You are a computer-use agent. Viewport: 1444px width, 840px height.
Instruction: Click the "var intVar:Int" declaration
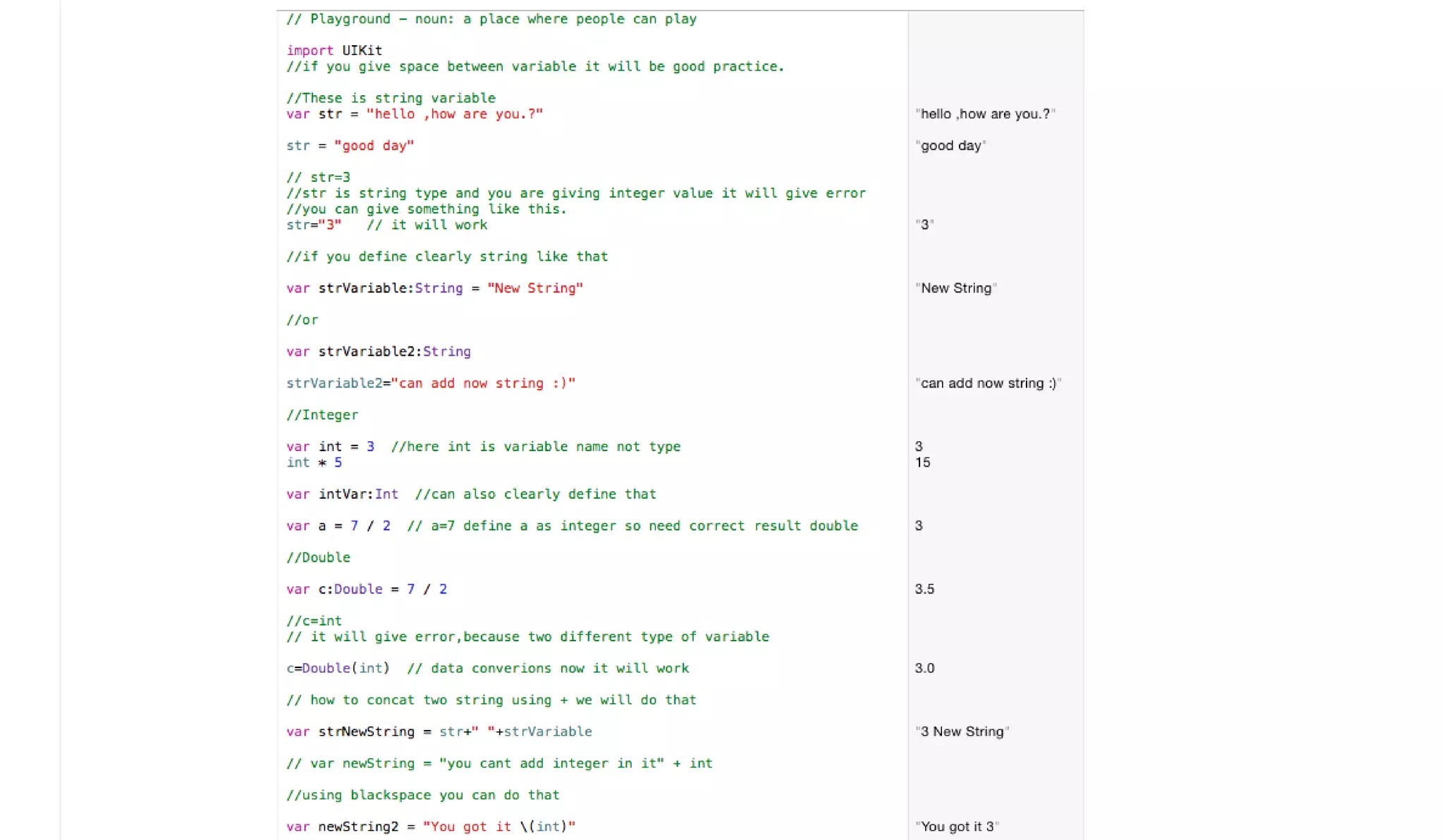coord(343,495)
